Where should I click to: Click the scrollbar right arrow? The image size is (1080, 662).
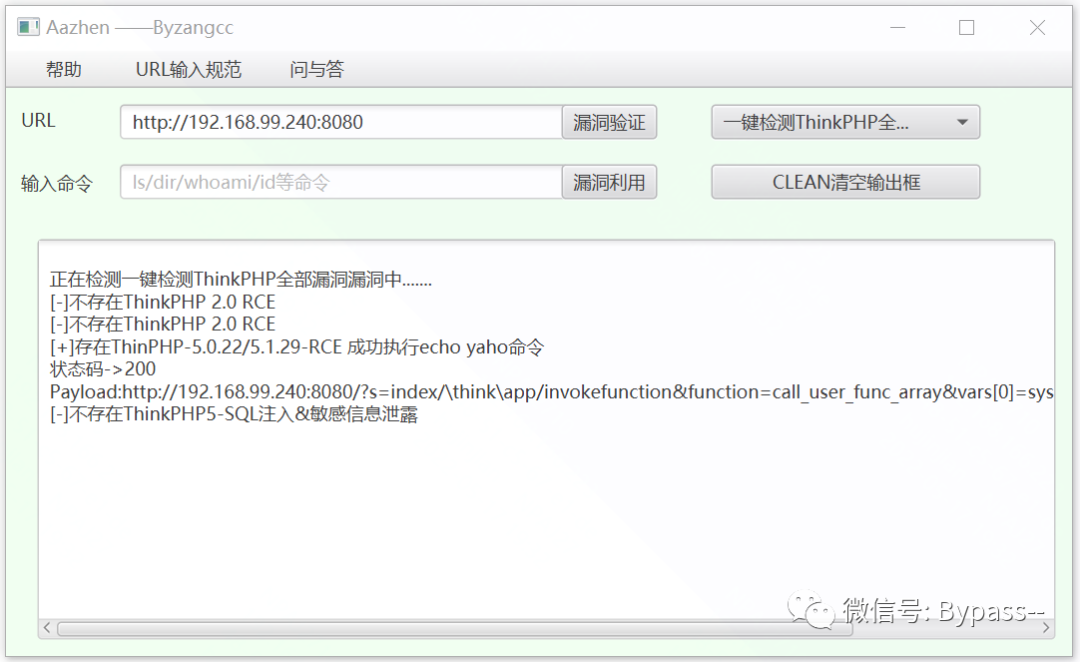pos(1046,628)
